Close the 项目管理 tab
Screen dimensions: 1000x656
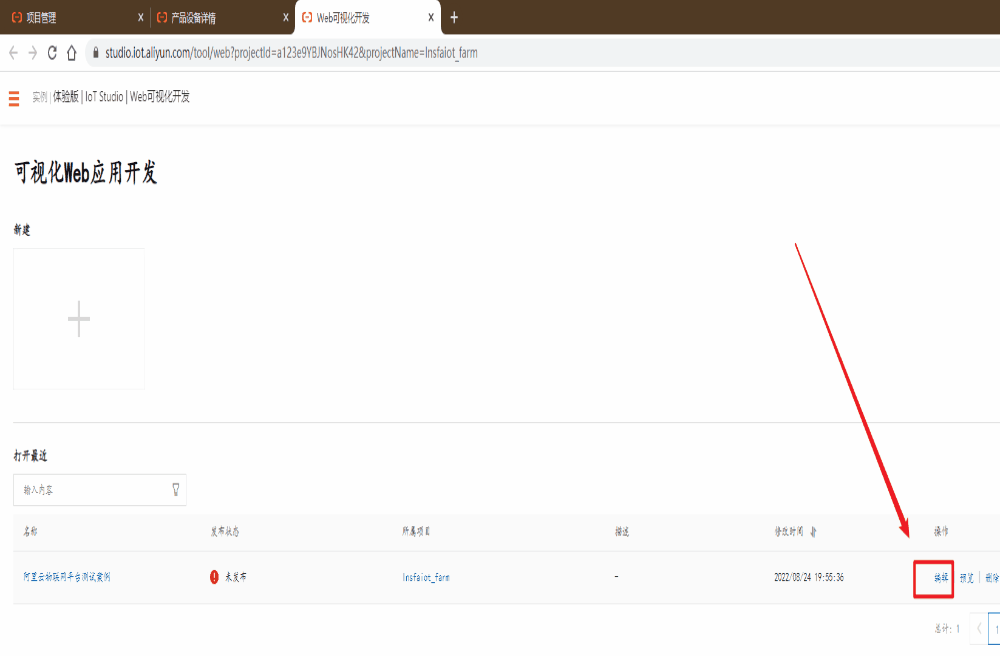(141, 17)
